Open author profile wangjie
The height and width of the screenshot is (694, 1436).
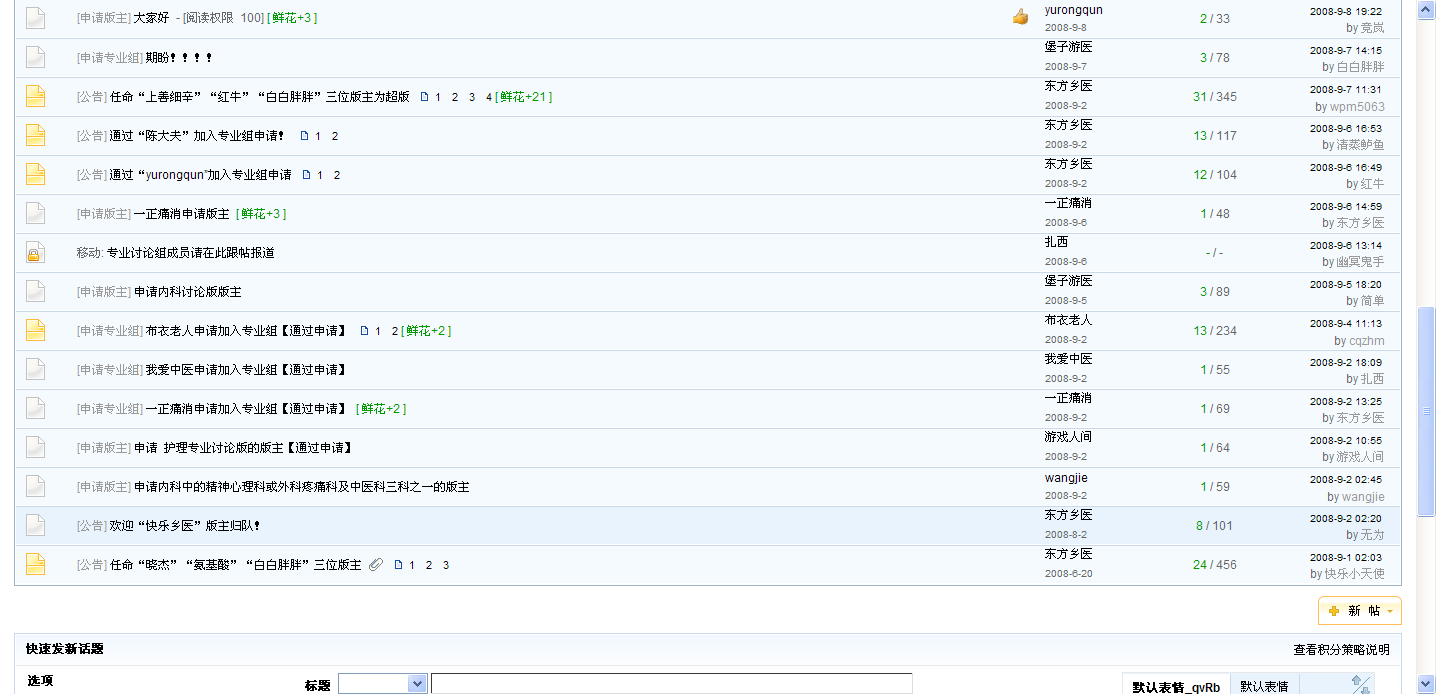point(1066,478)
